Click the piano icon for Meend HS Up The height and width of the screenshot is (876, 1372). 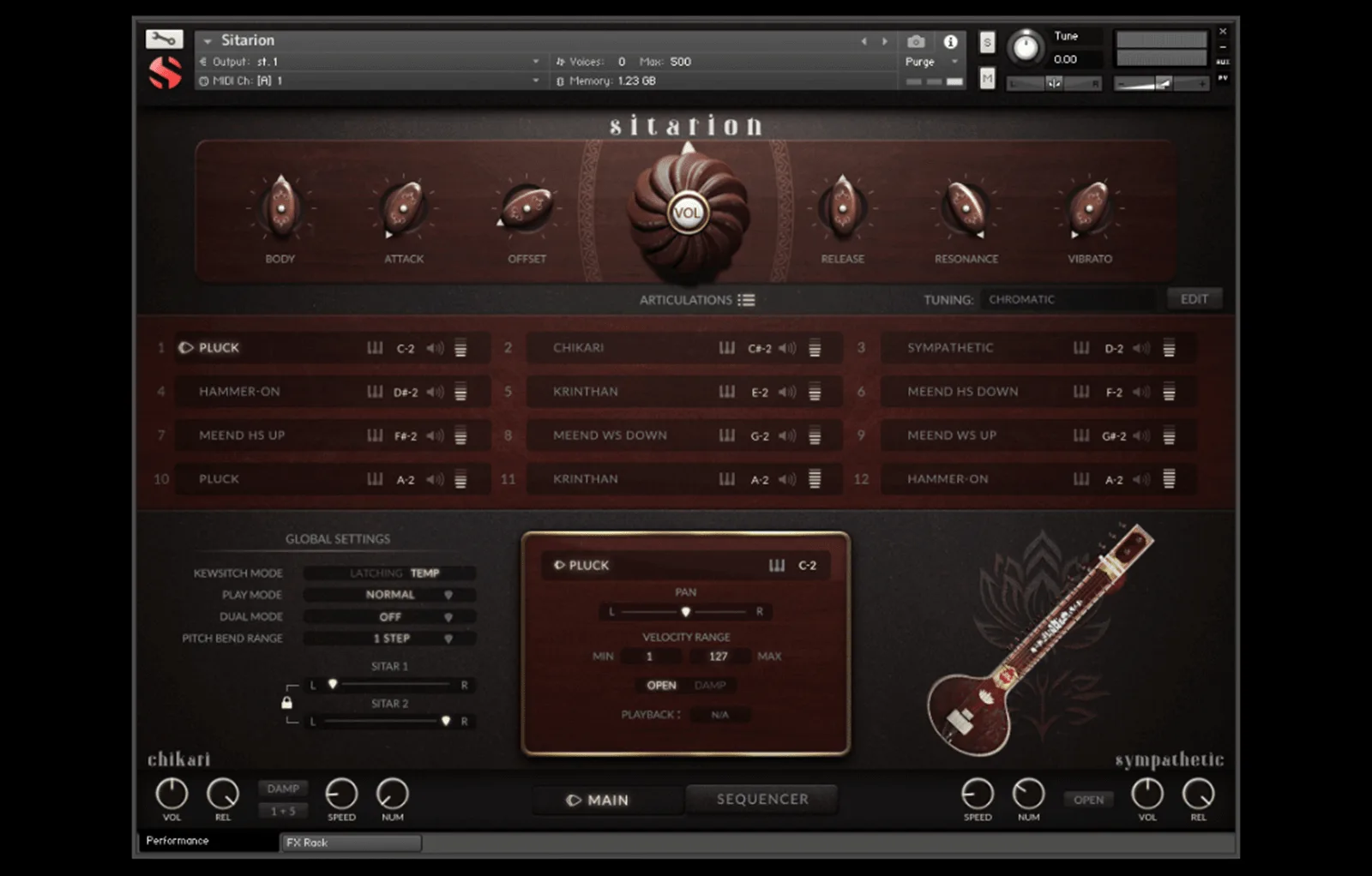click(x=375, y=435)
